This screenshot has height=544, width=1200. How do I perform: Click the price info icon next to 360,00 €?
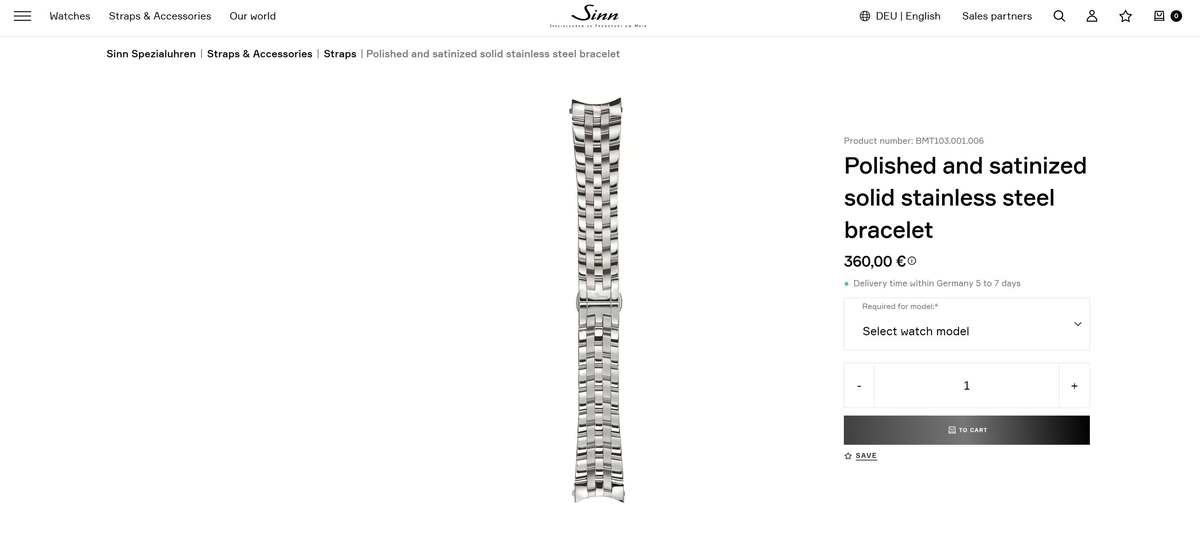tap(912, 261)
